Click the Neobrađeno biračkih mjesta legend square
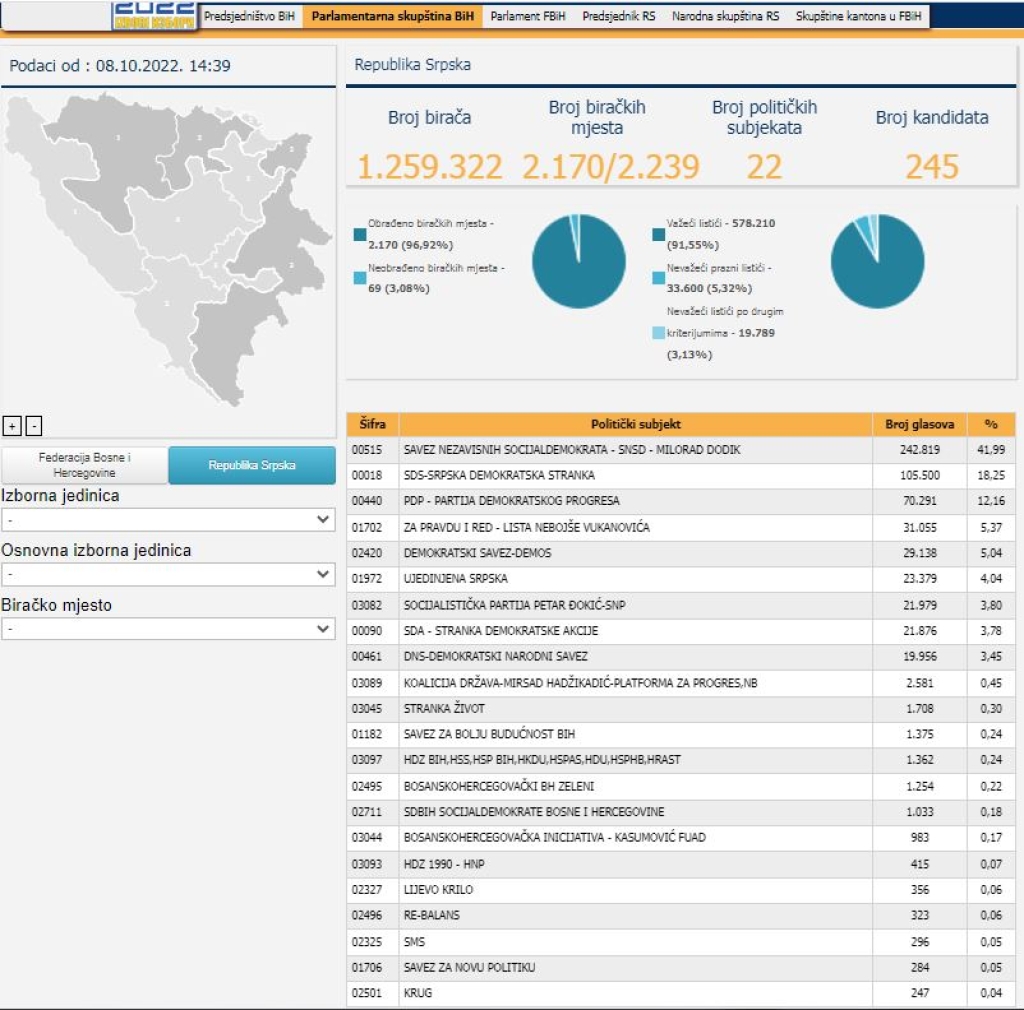Screen dimensions: 1024x1010 click(360, 278)
